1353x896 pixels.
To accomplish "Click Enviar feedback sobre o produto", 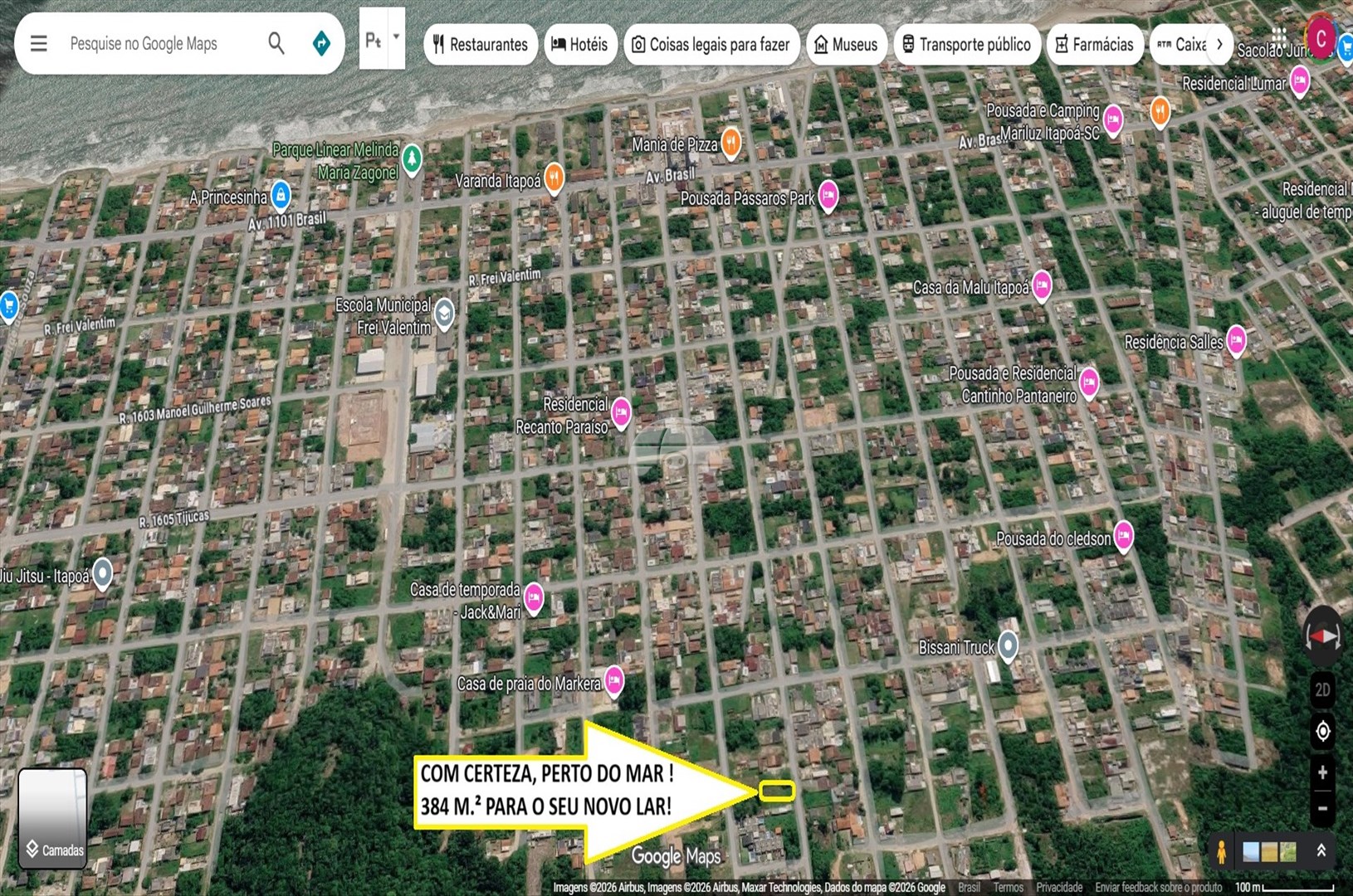I will click(x=1159, y=888).
